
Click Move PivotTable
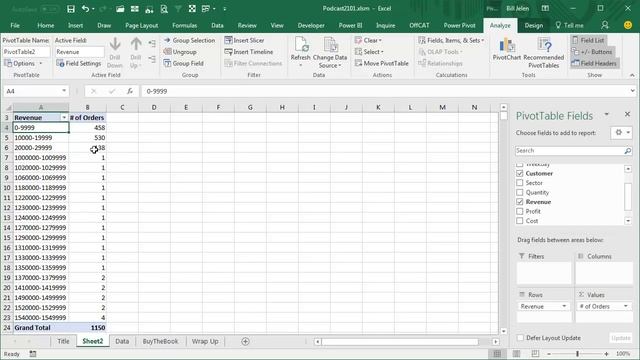382,63
